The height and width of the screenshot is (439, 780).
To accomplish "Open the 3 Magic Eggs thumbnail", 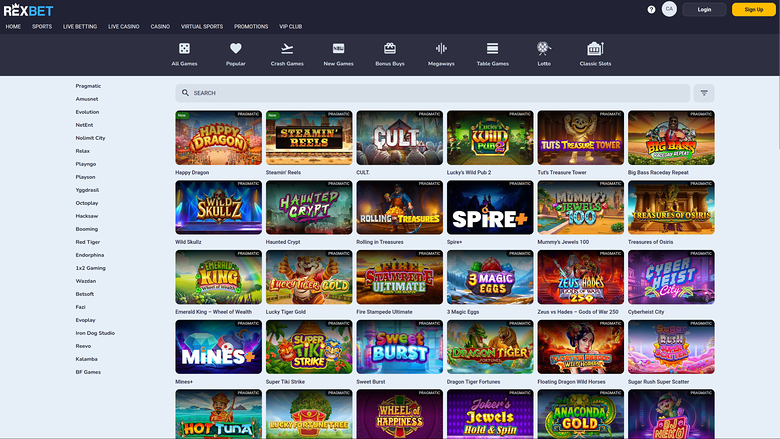I will tap(490, 277).
